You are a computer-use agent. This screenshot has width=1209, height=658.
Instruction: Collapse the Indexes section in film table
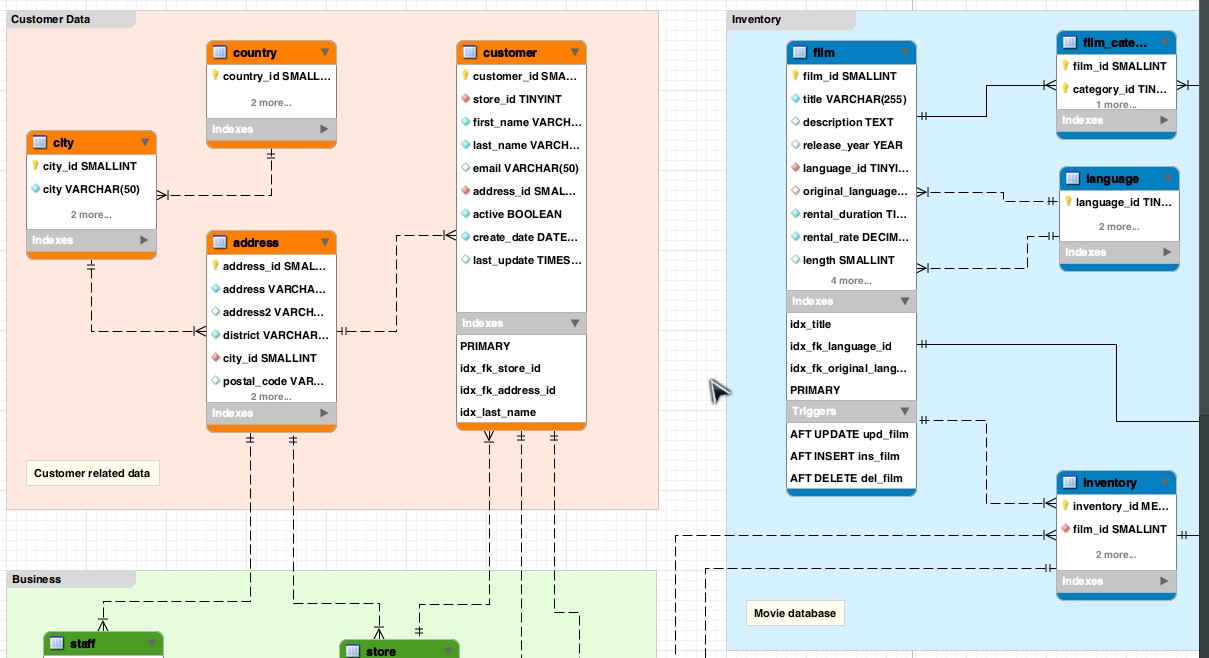click(904, 301)
